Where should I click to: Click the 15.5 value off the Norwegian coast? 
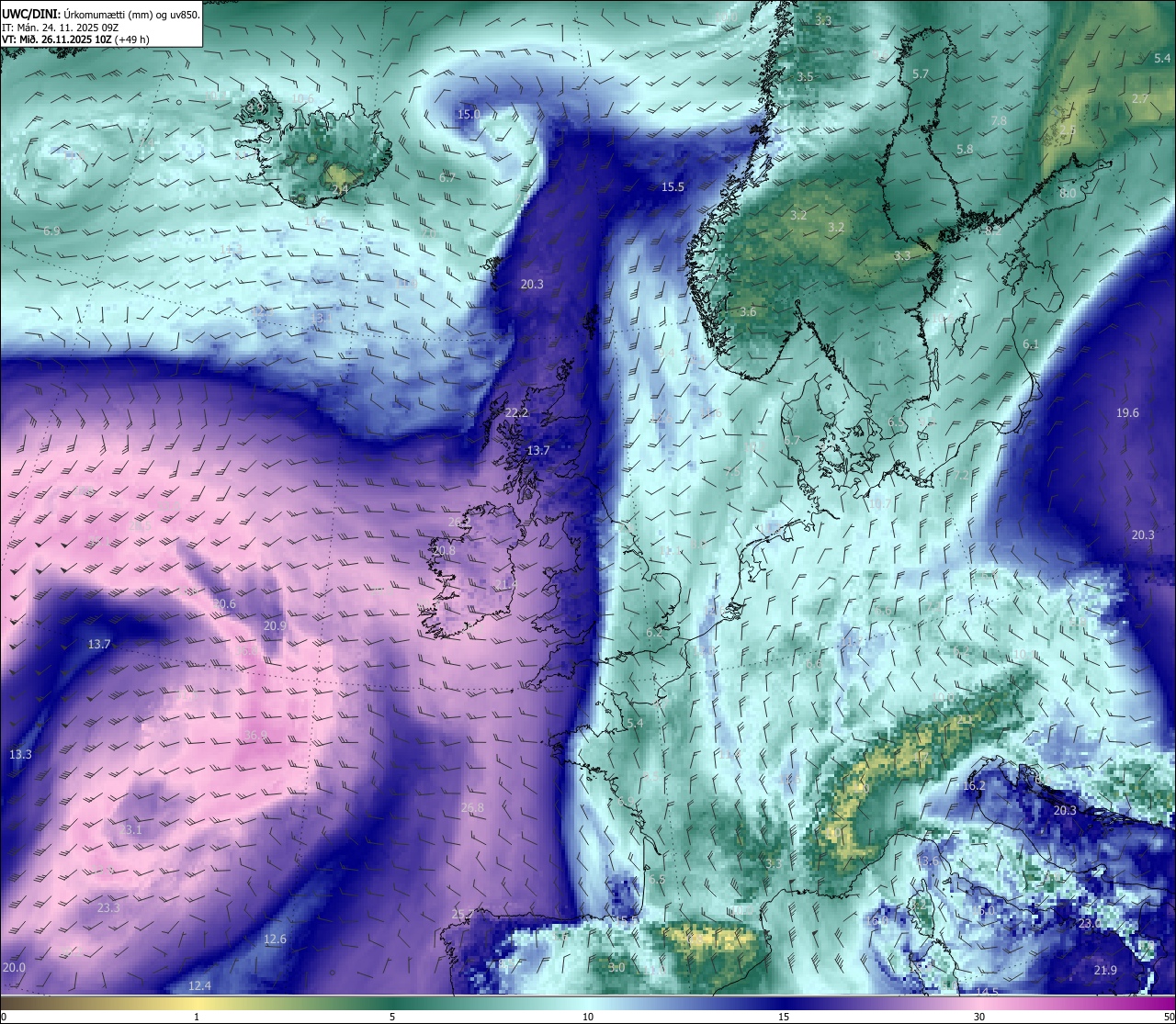(x=673, y=186)
